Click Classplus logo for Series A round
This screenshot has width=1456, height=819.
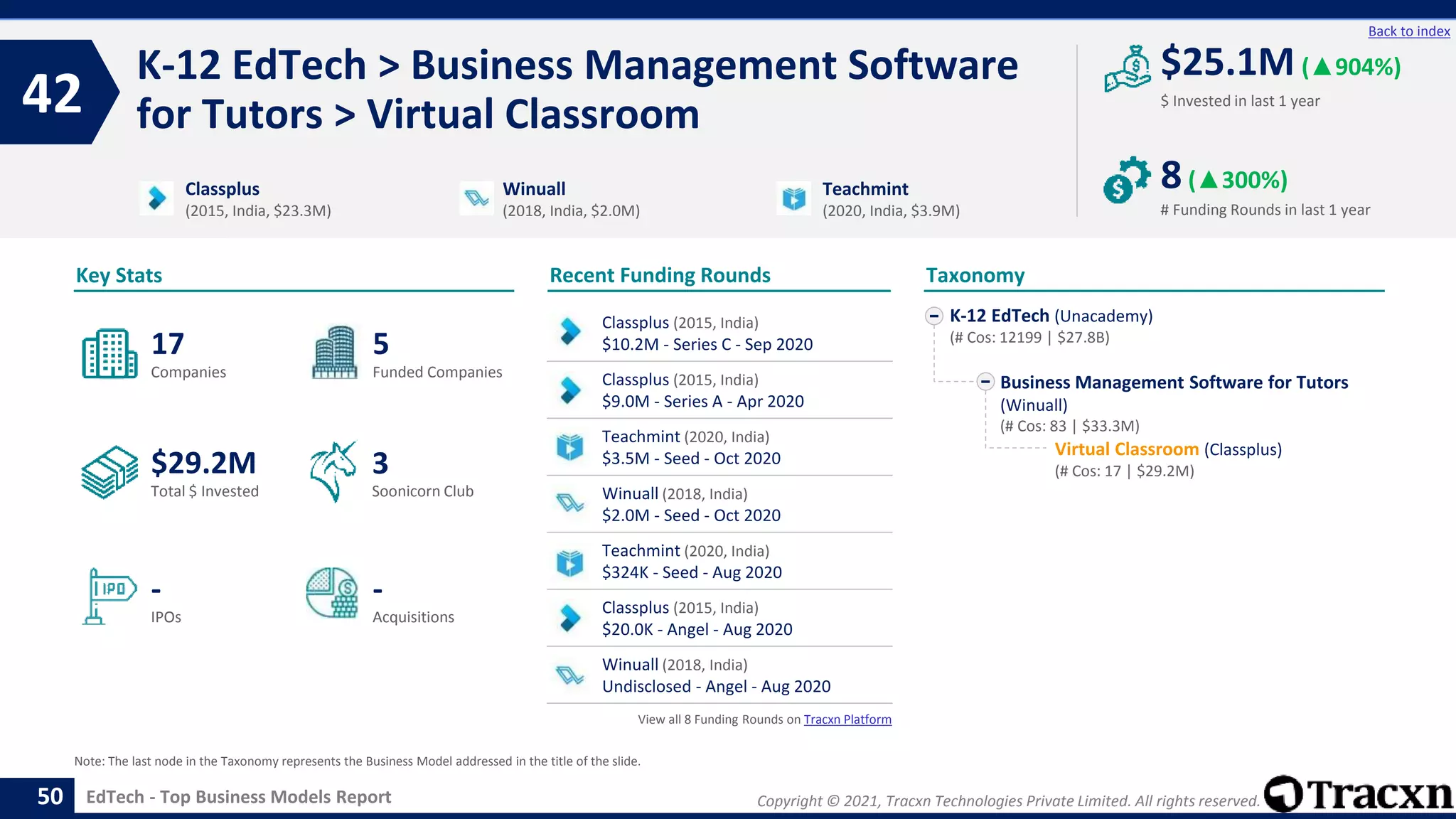tap(569, 389)
